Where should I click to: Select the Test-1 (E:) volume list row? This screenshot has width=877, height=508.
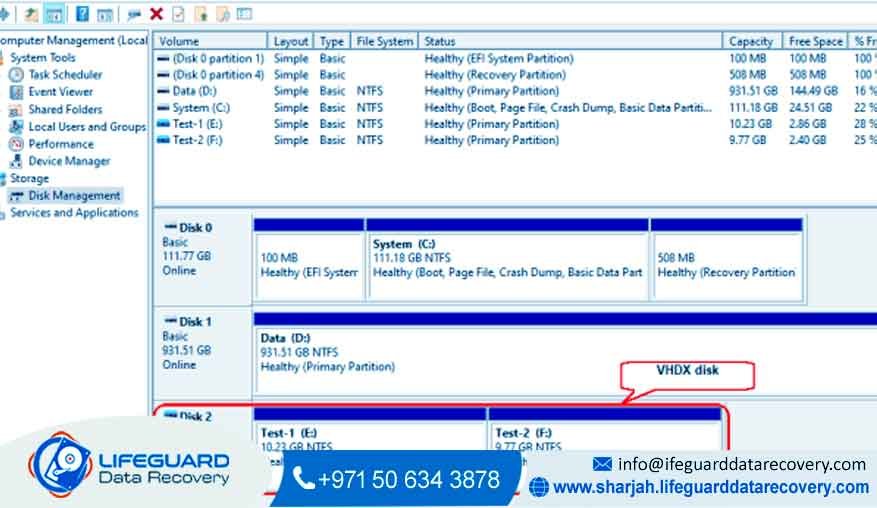[516, 124]
